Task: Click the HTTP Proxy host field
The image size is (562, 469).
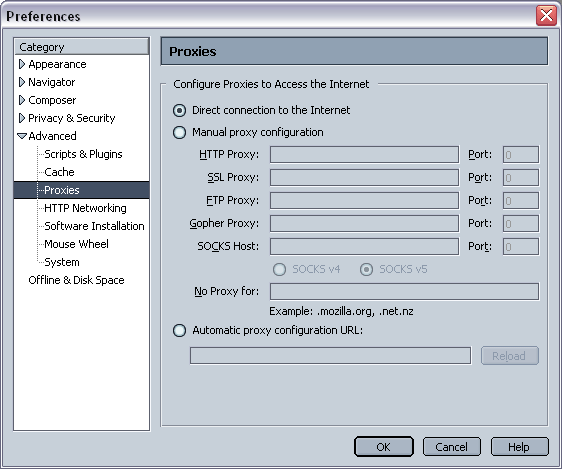Action: tap(364, 154)
